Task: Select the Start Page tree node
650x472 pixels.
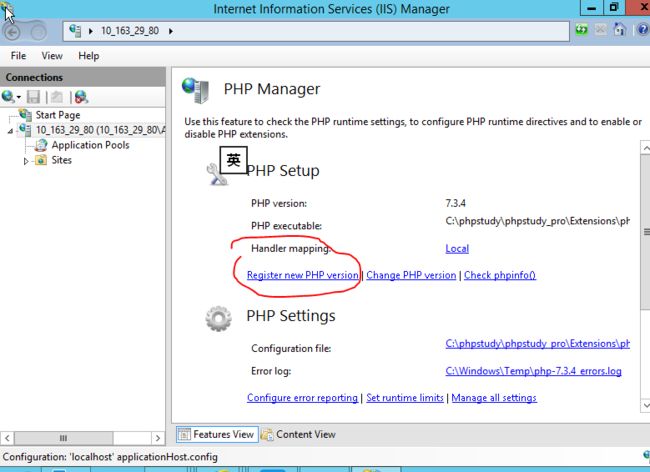Action: 58,115
